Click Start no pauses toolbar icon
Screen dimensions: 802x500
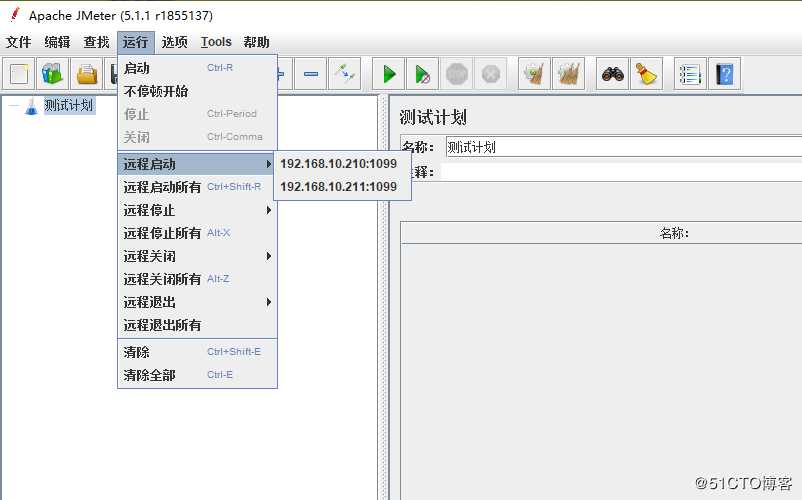[422, 74]
